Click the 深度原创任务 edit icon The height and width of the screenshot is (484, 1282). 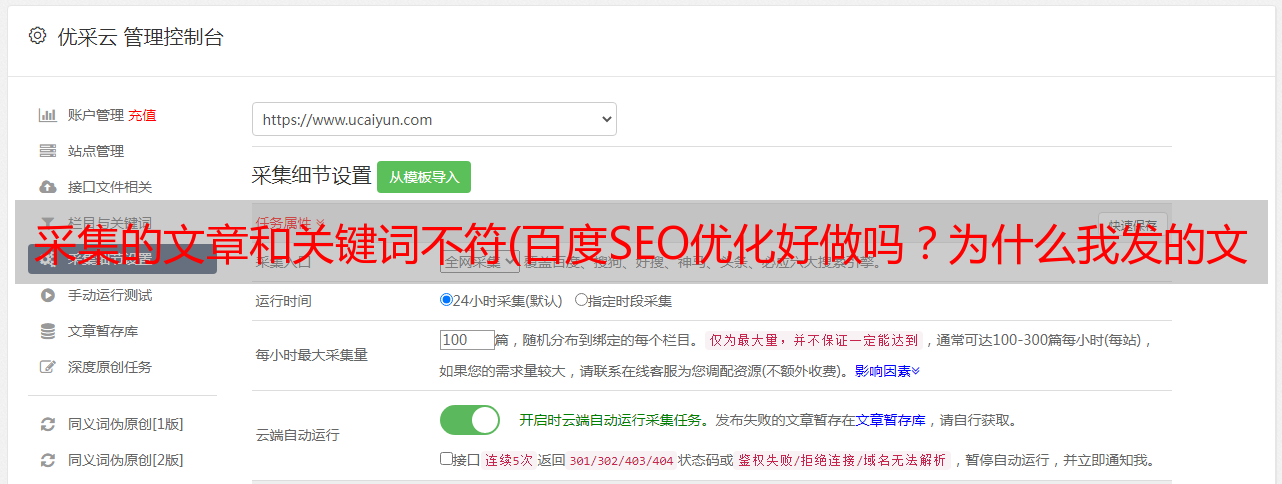47,367
